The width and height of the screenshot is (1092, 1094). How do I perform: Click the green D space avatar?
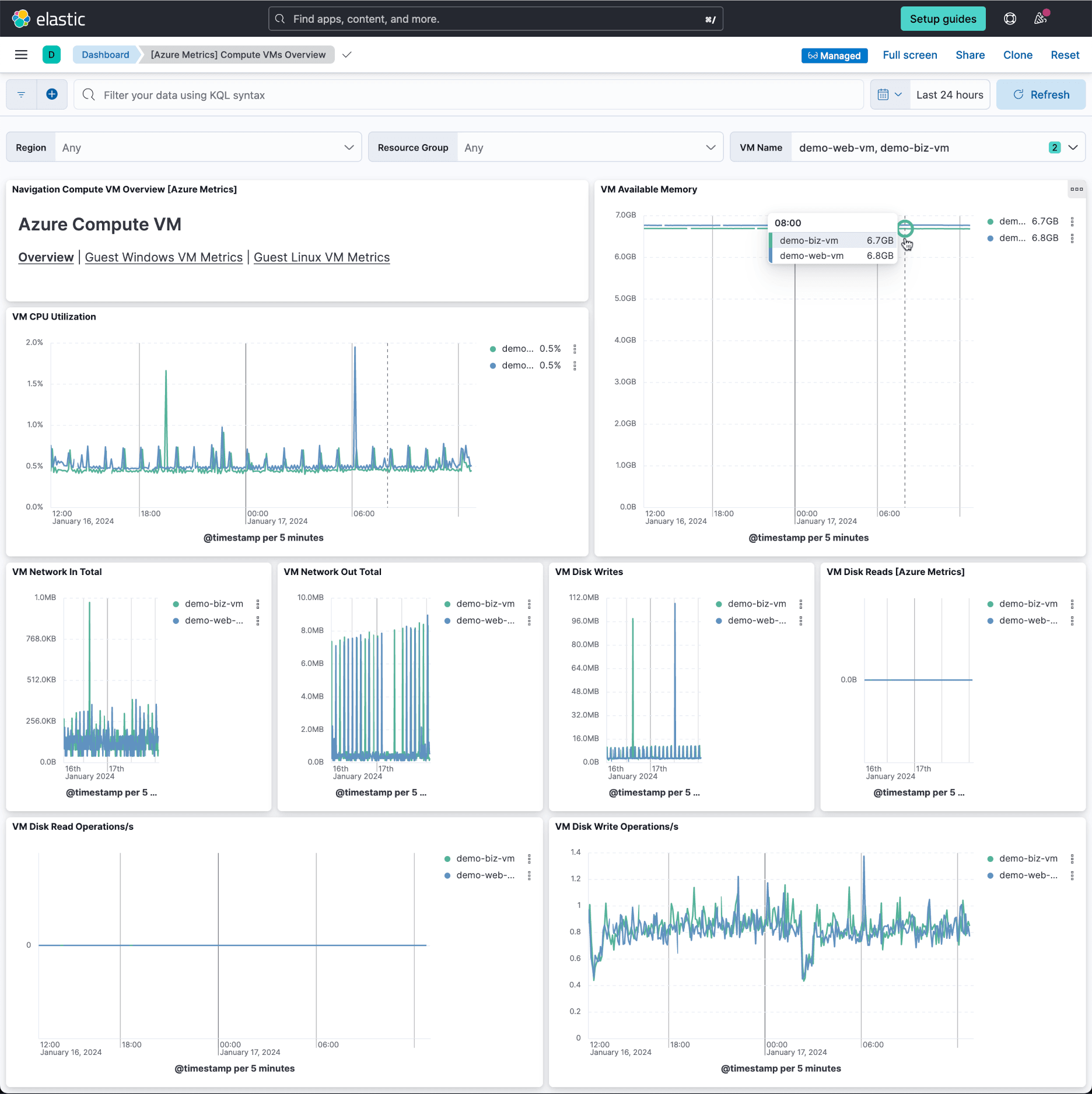[51, 55]
